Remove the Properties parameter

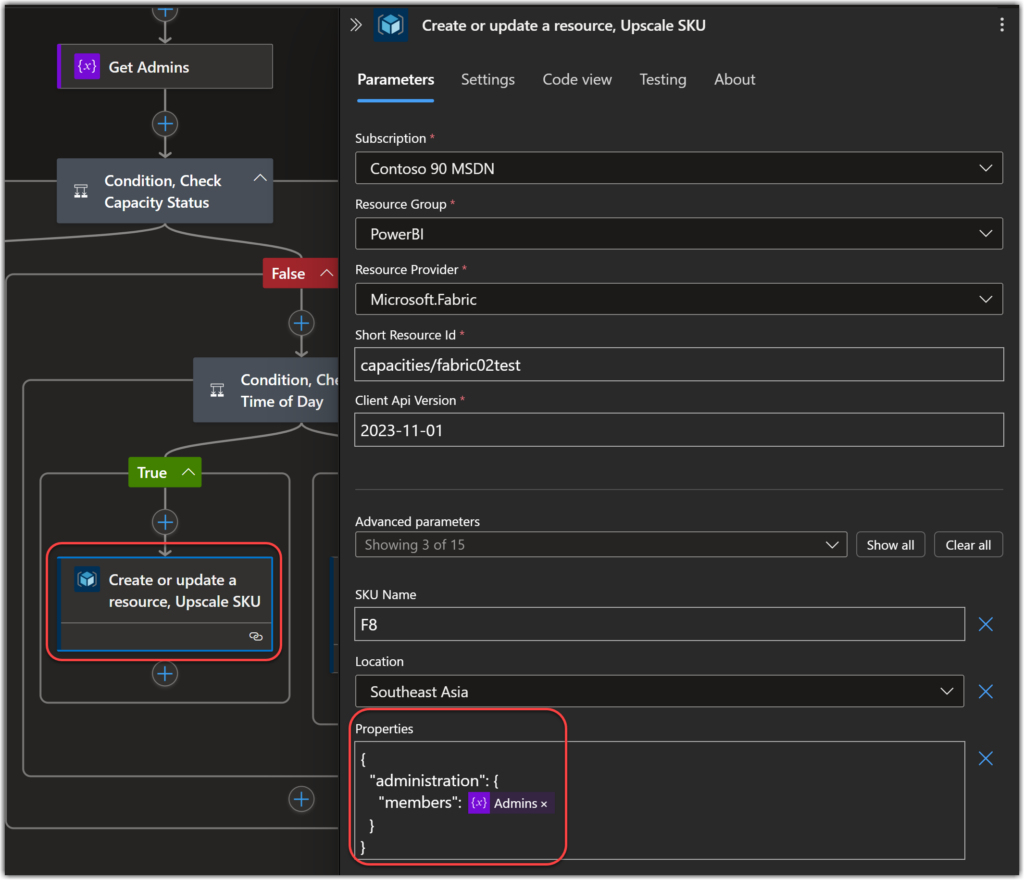(985, 758)
